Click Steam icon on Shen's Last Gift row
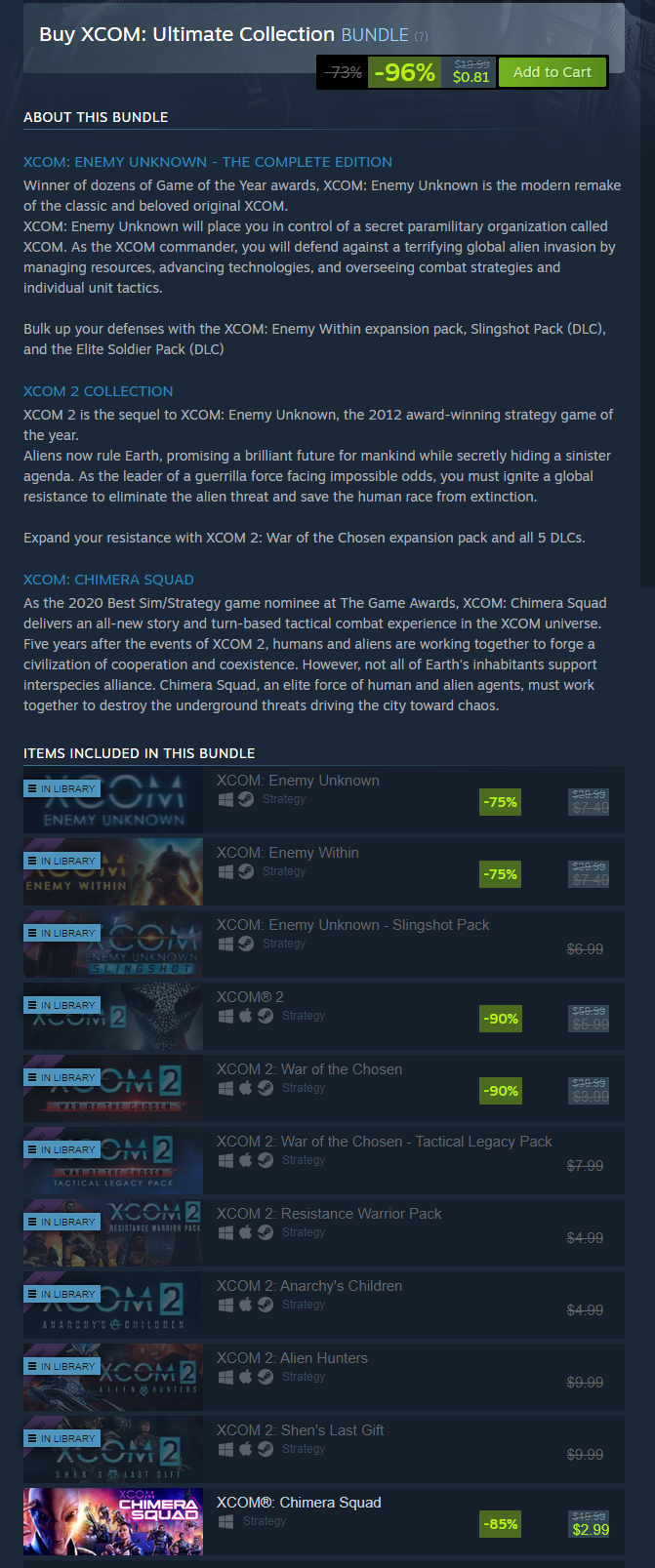Viewport: 655px width, 1568px height. [266, 1449]
